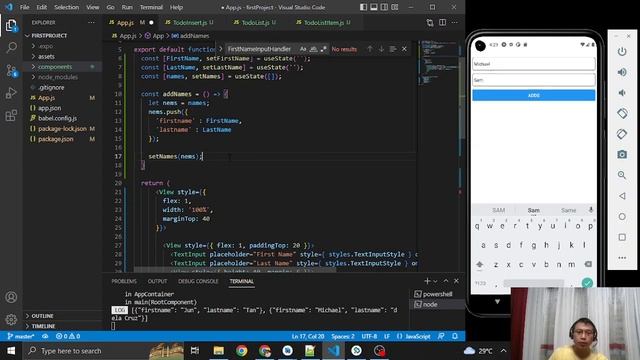This screenshot has height=360, width=640.
Task: Rotate the emulator right
Action: [x=622, y=134]
